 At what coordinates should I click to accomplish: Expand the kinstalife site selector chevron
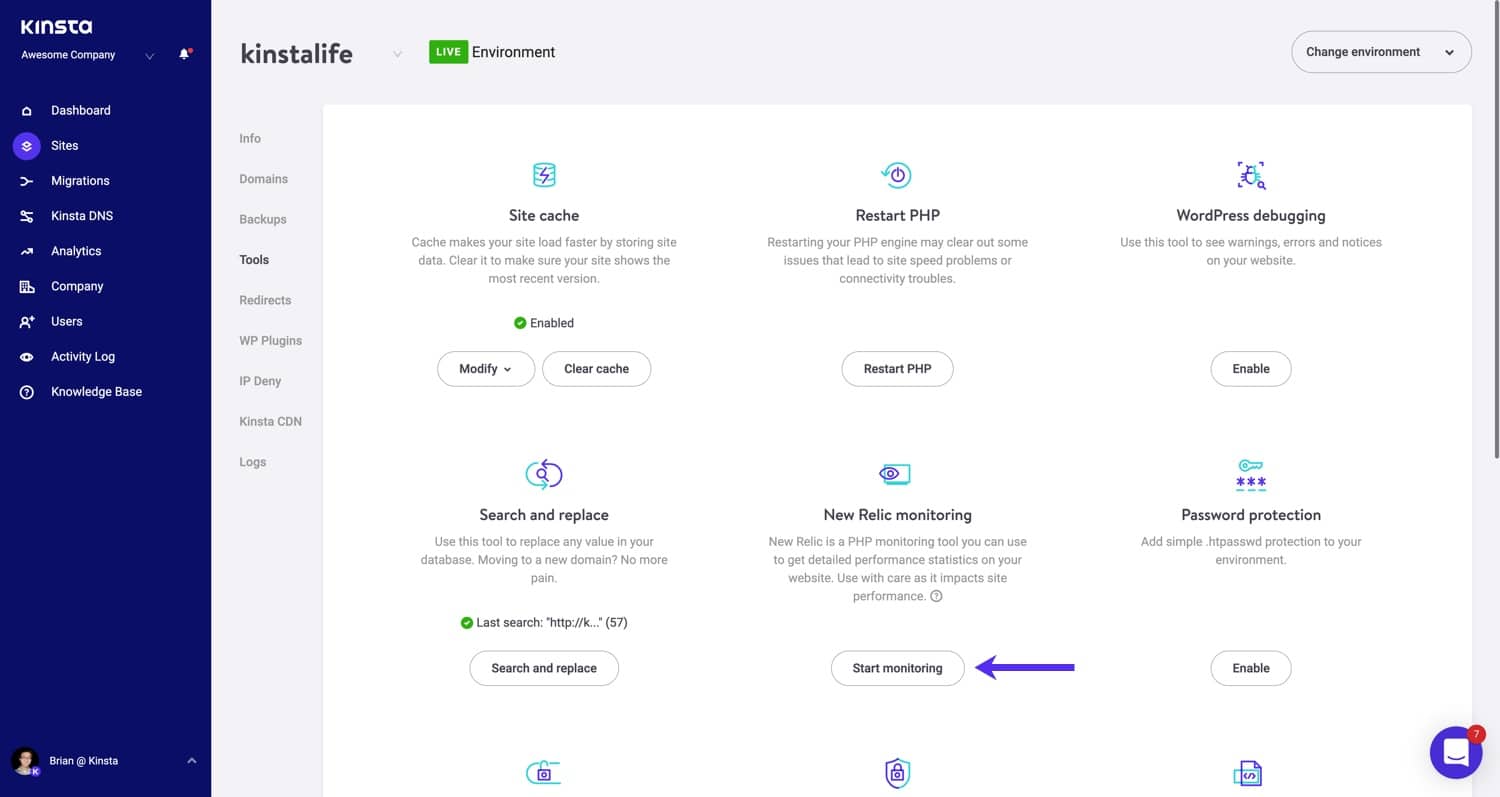click(397, 54)
